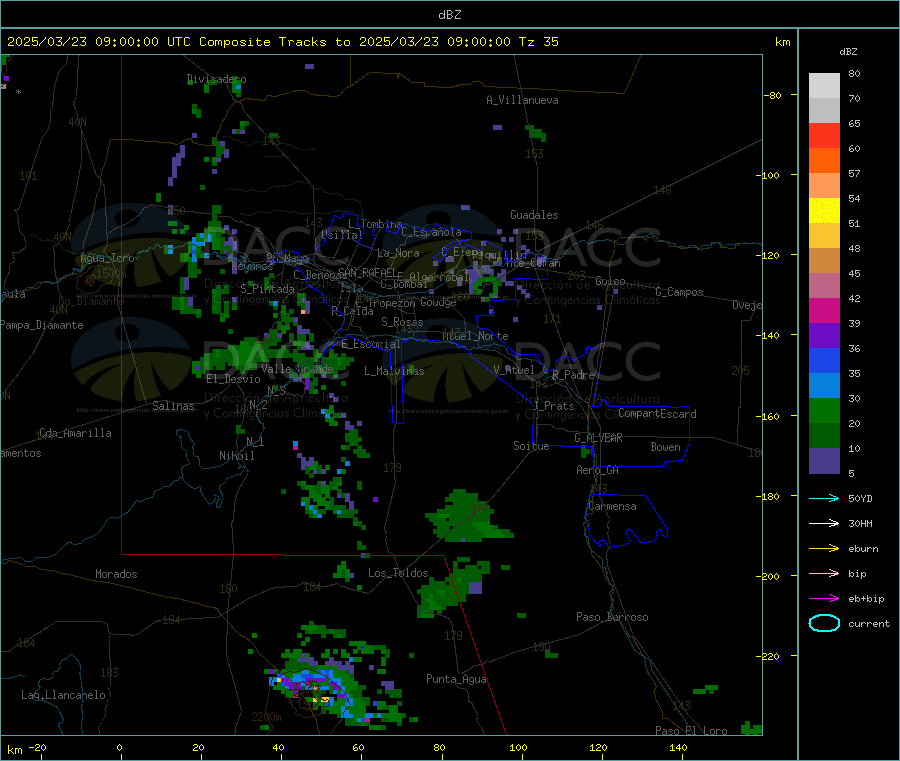
Task: Click the Punta_Agua map label
Action: (456, 679)
